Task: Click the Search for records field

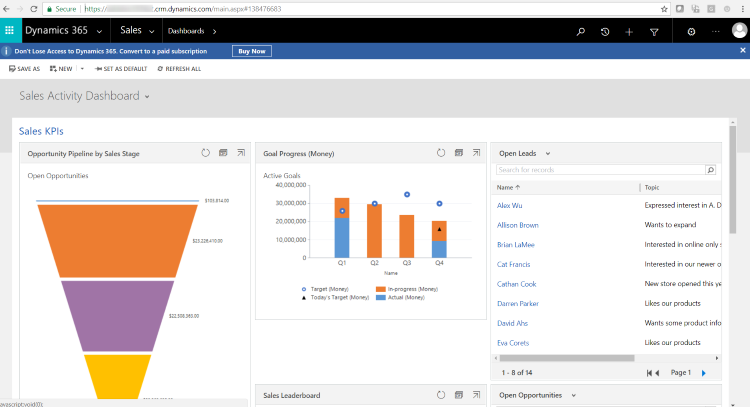Action: pos(600,170)
